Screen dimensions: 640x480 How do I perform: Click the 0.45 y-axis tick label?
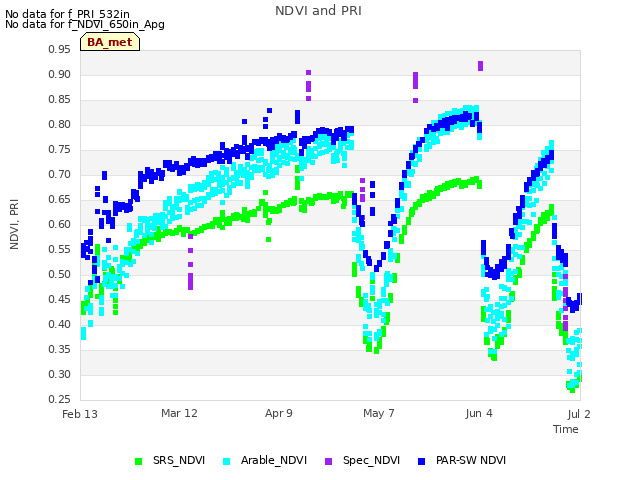(x=60, y=300)
